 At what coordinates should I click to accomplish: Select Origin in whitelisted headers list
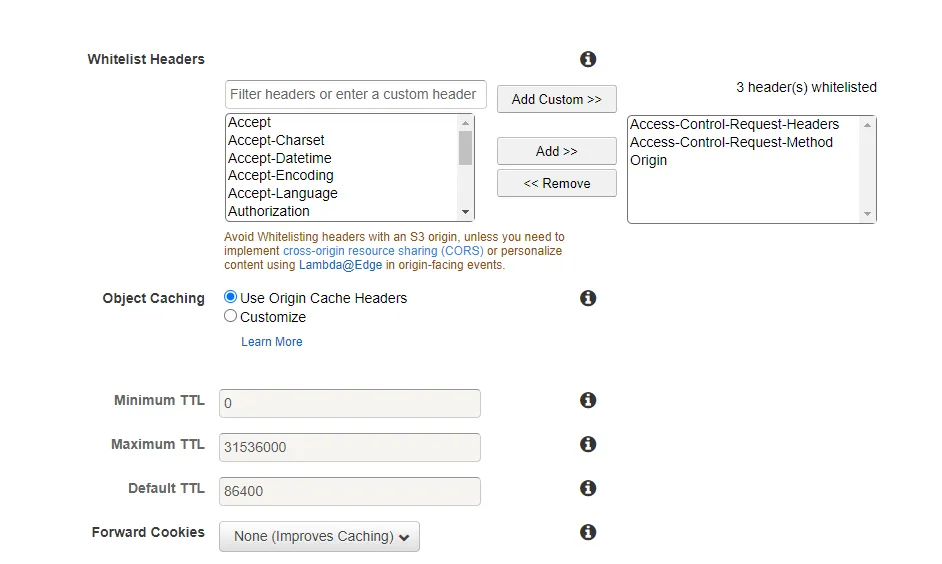point(649,160)
